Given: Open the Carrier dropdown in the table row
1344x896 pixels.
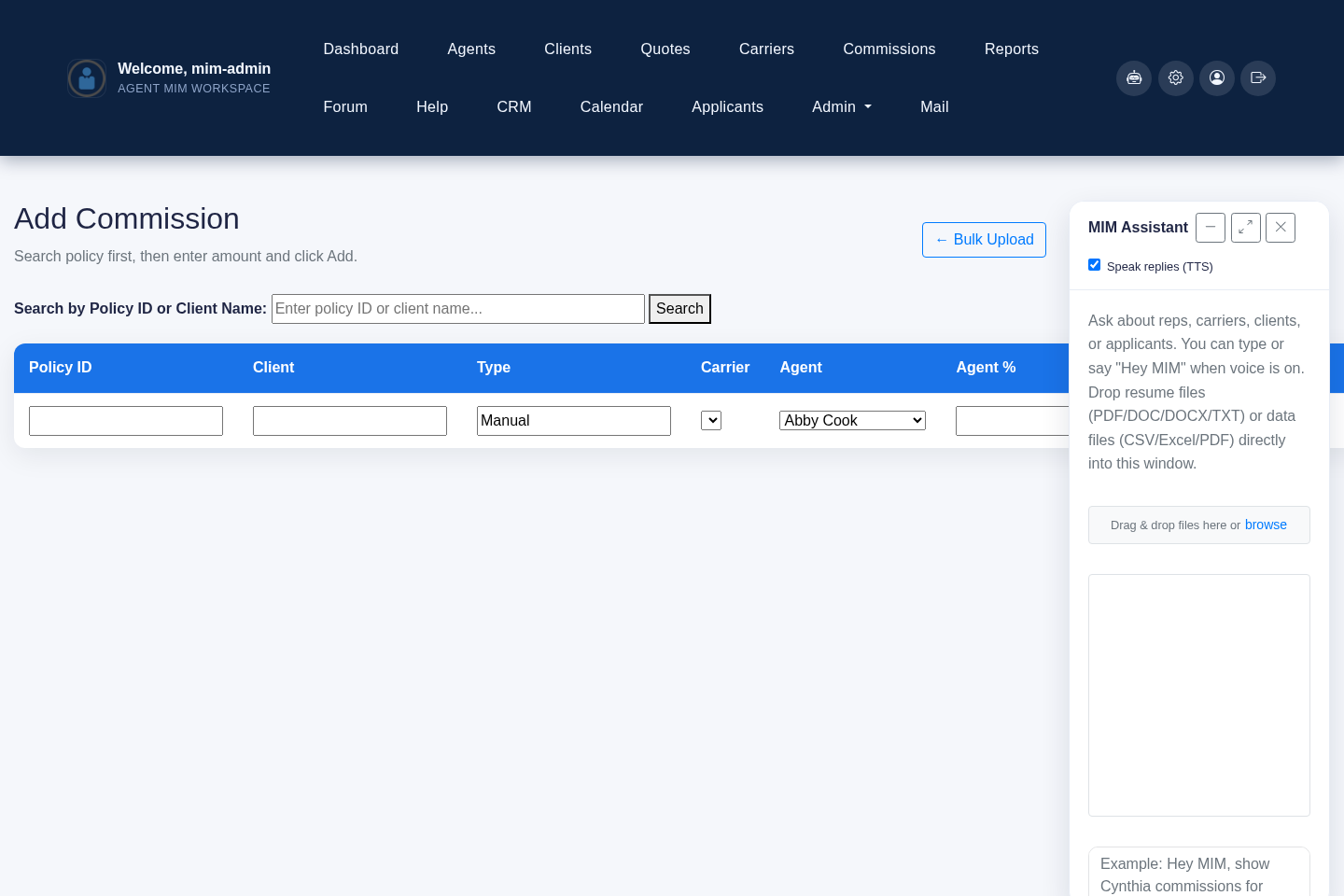Looking at the screenshot, I should [x=711, y=421].
